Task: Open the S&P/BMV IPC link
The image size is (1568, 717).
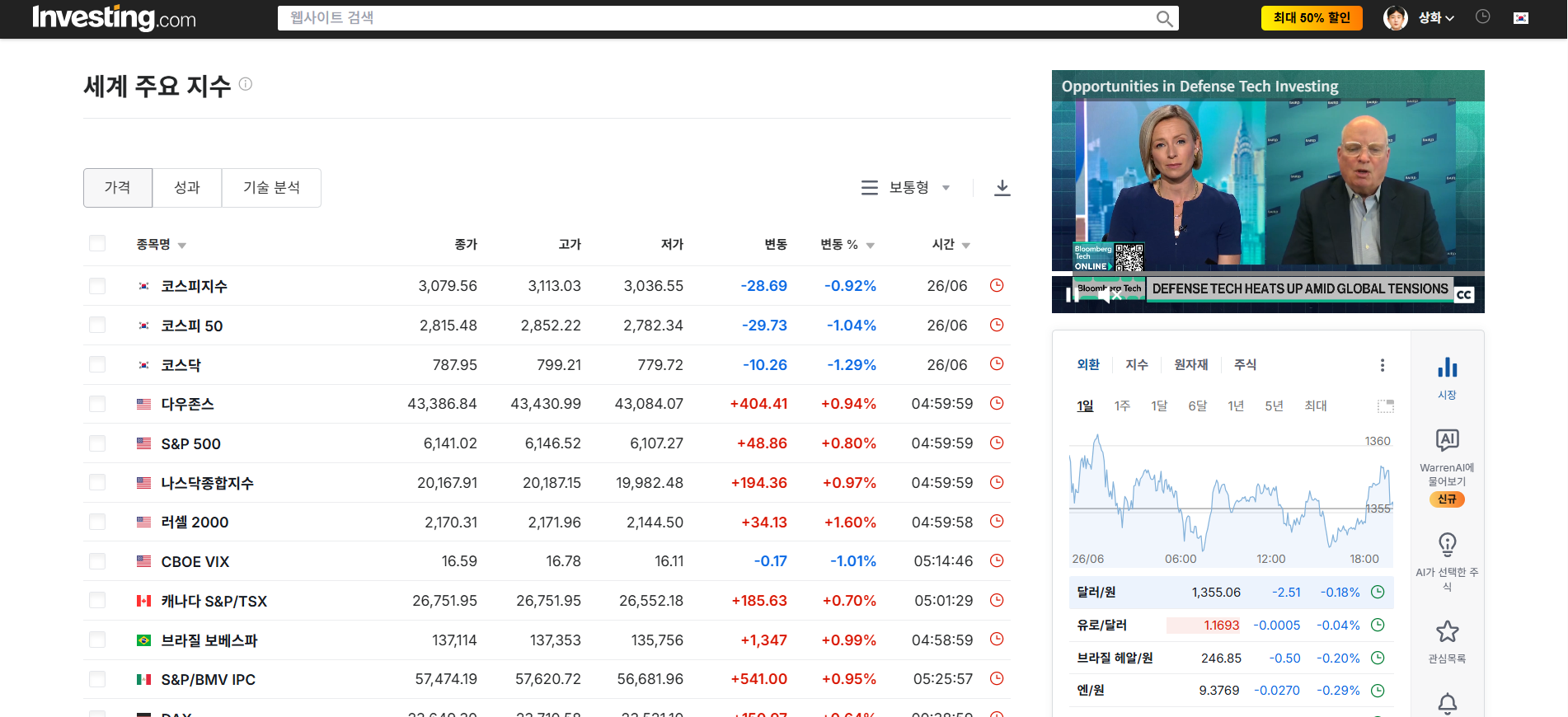Action: (209, 680)
